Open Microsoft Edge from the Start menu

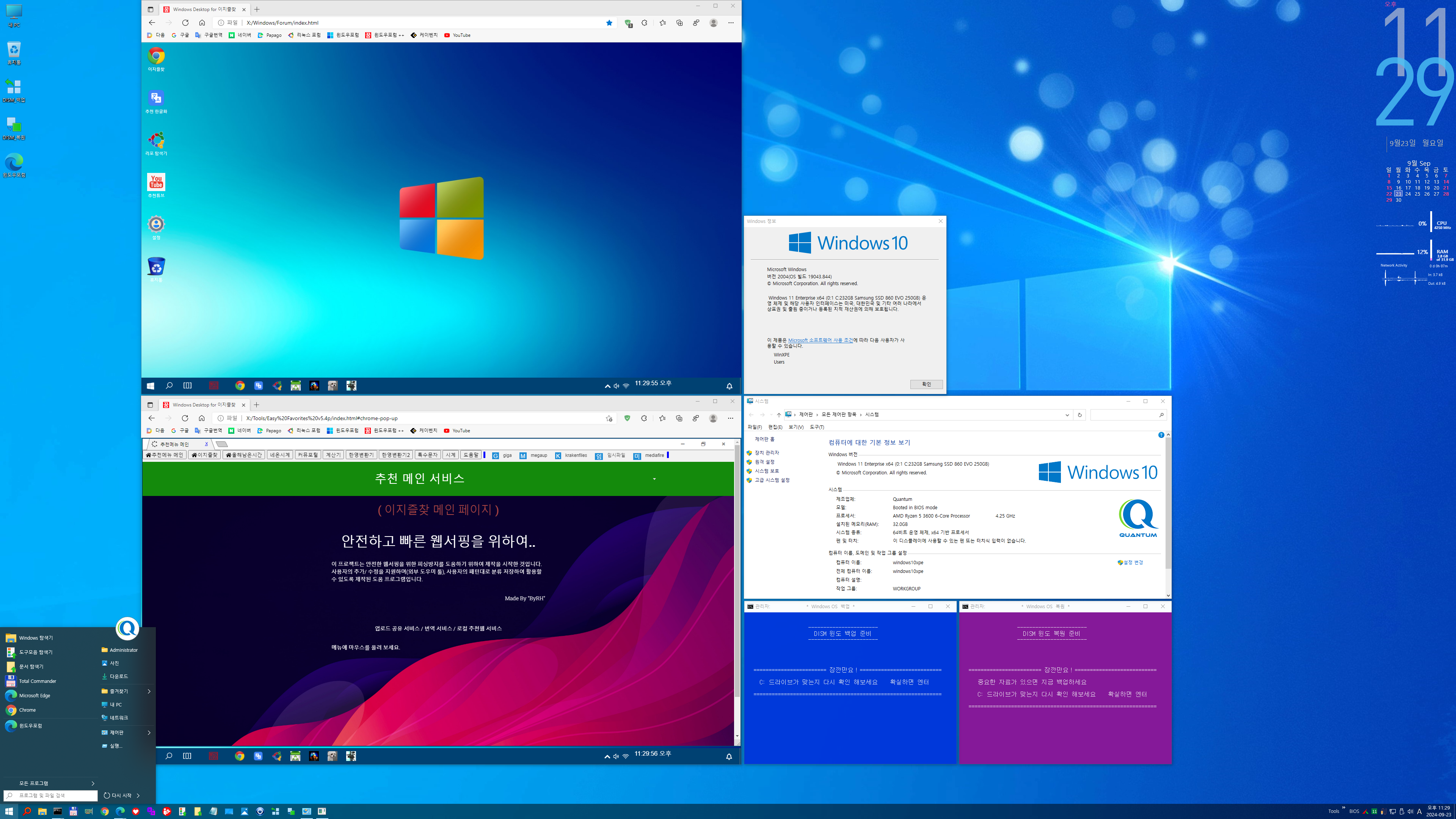(x=35, y=696)
